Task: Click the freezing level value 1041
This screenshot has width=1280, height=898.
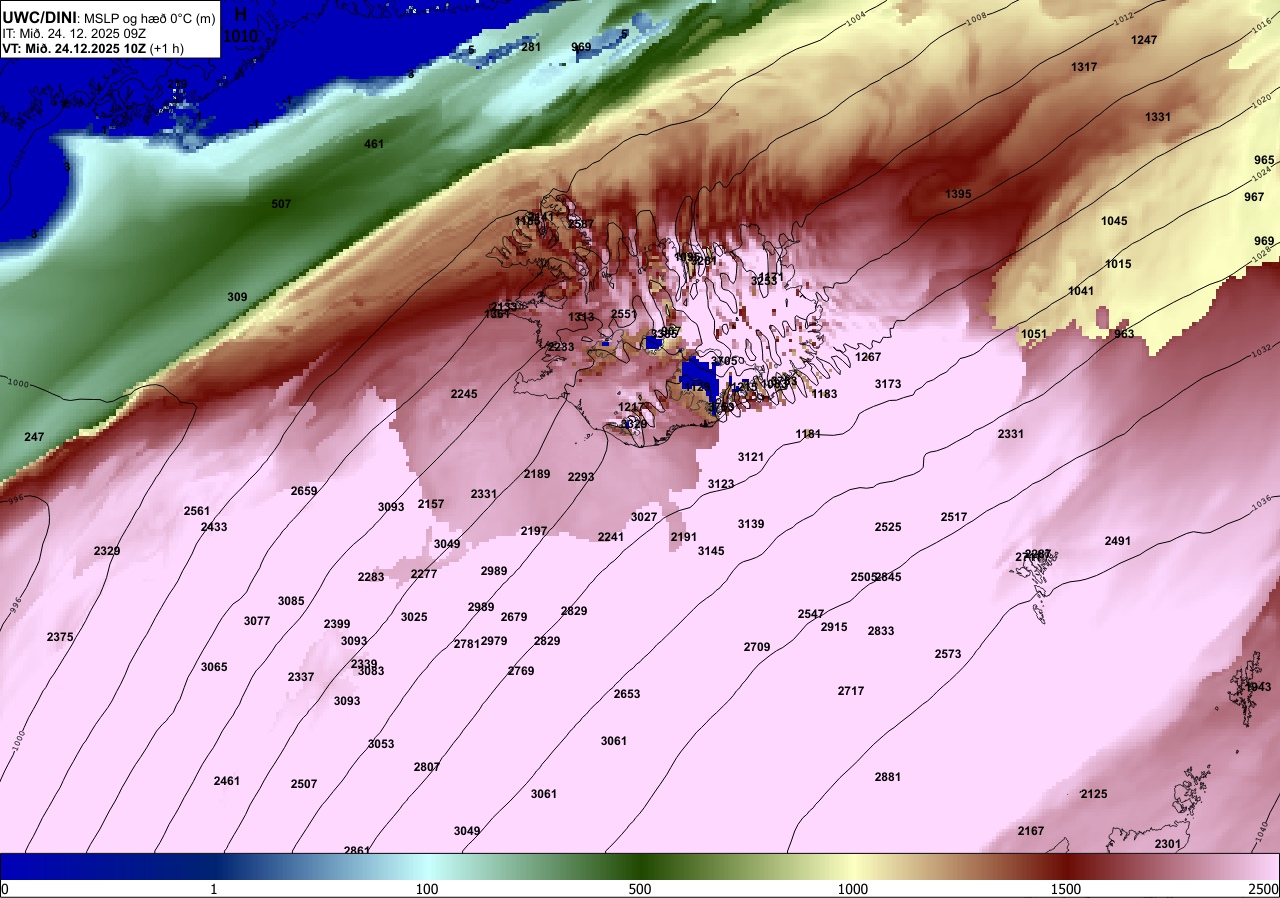Action: coord(1081,291)
